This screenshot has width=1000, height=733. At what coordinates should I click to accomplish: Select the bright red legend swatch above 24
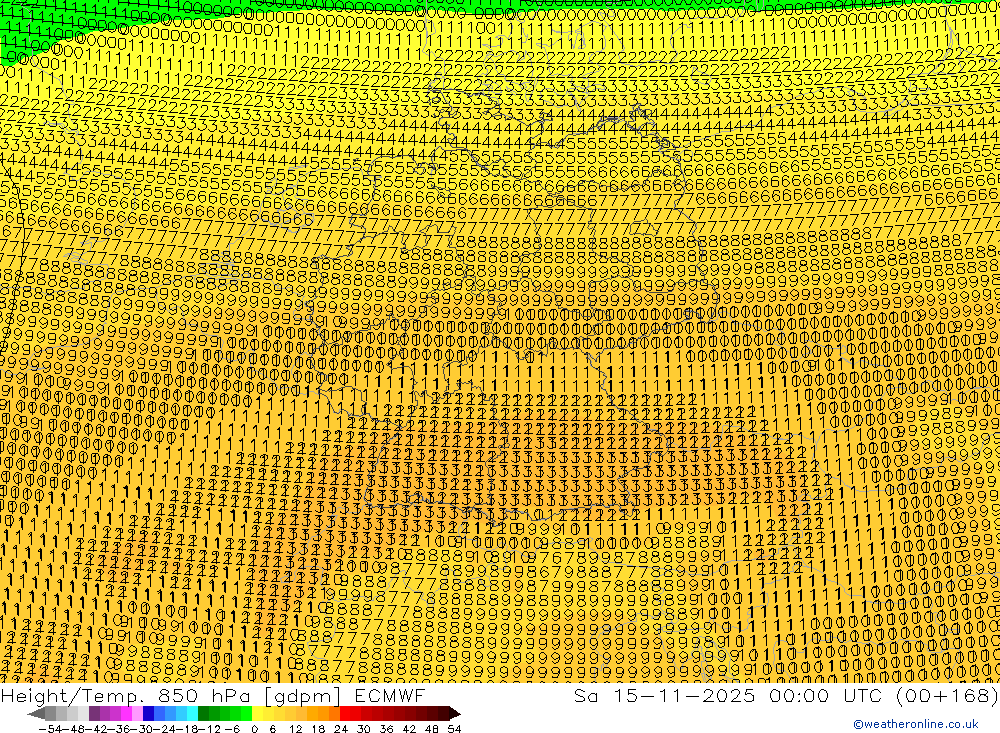[345, 713]
